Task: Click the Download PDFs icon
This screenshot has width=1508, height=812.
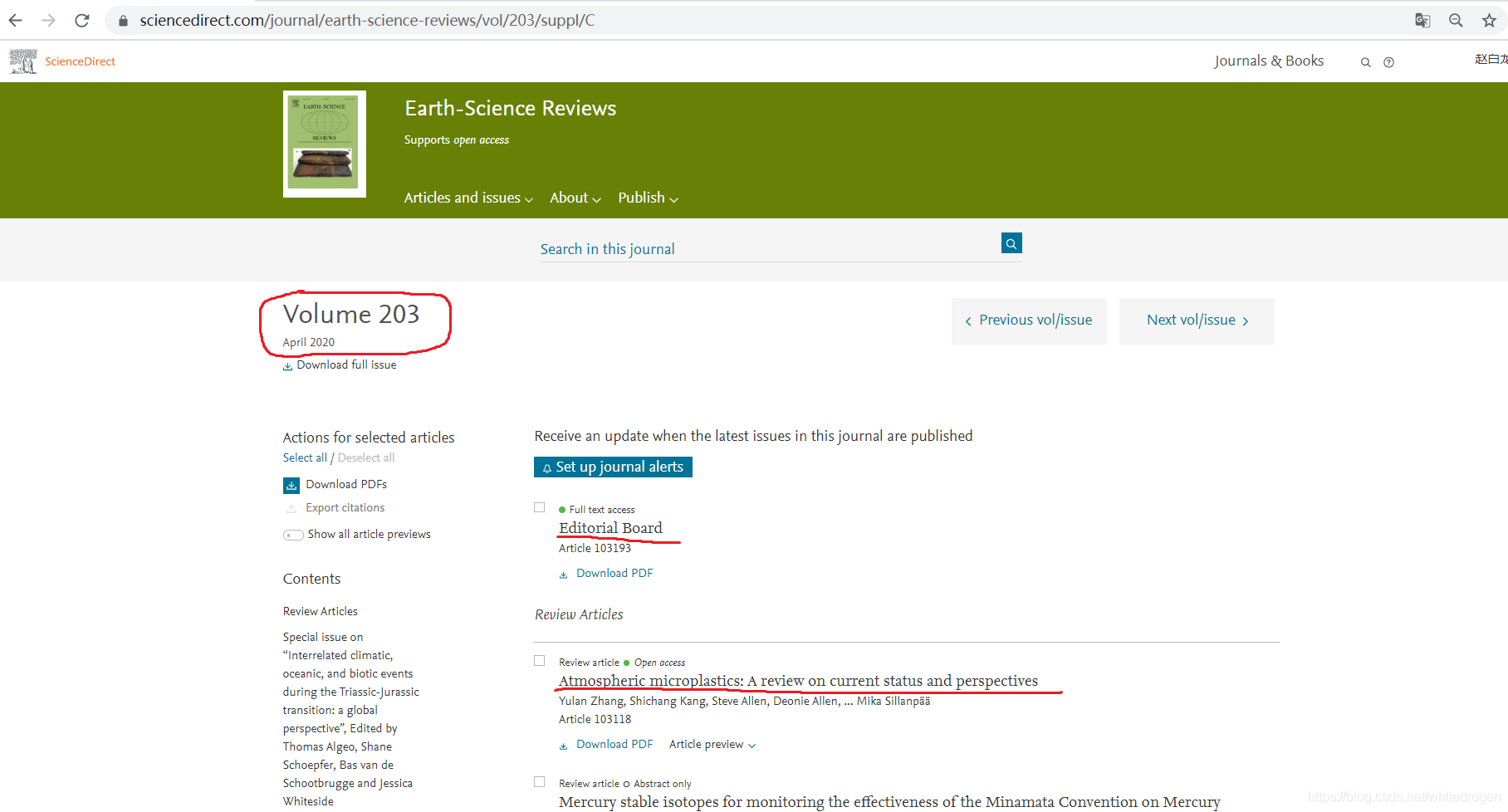Action: coord(291,485)
